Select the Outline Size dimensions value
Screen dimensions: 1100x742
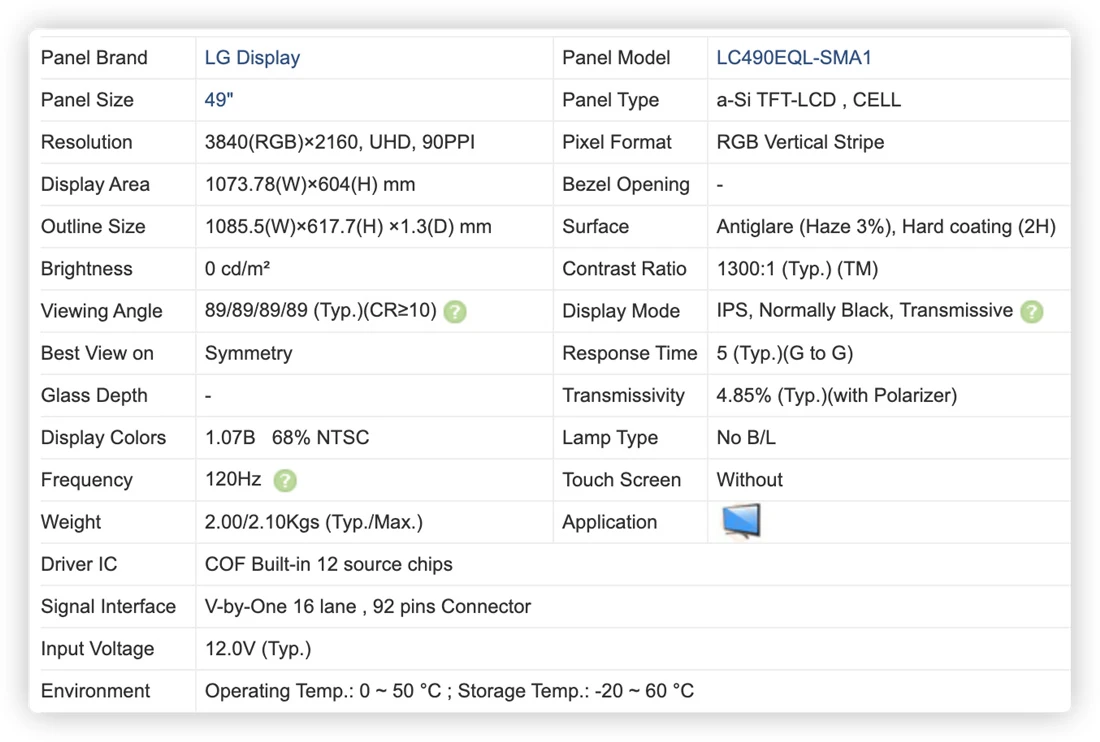(348, 227)
